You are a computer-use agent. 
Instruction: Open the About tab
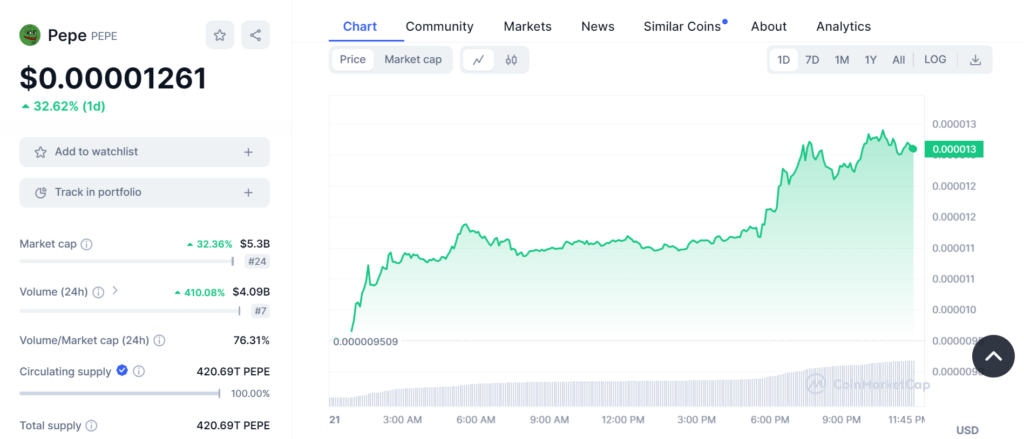click(769, 26)
